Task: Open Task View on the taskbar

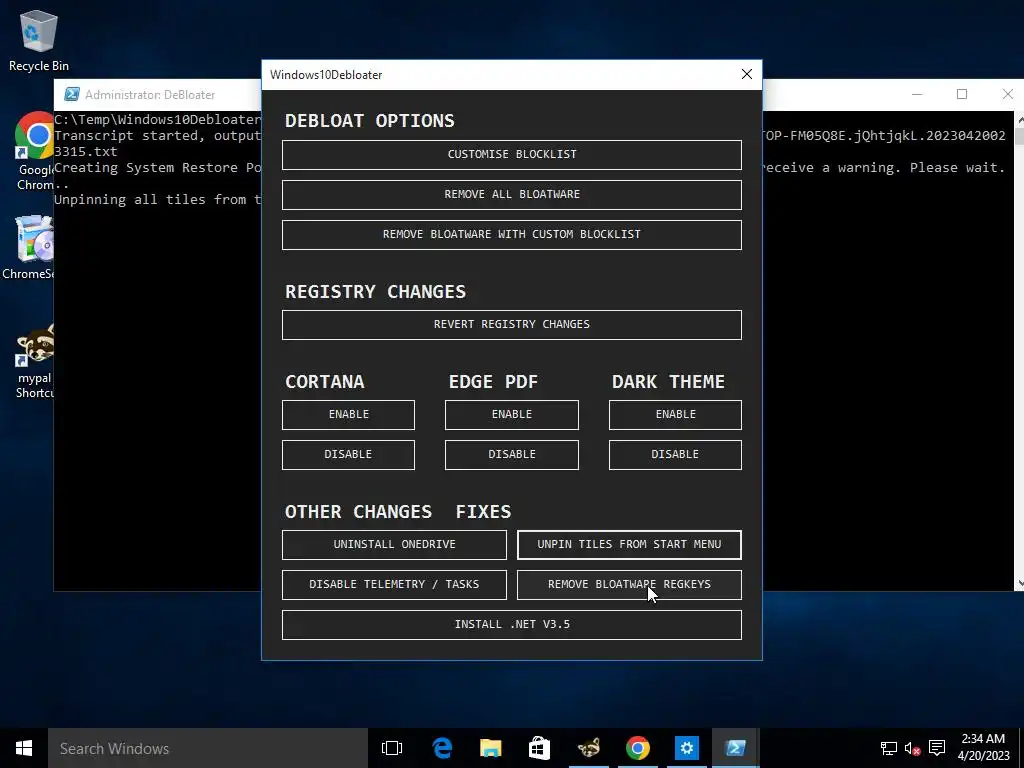Action: tap(392, 748)
